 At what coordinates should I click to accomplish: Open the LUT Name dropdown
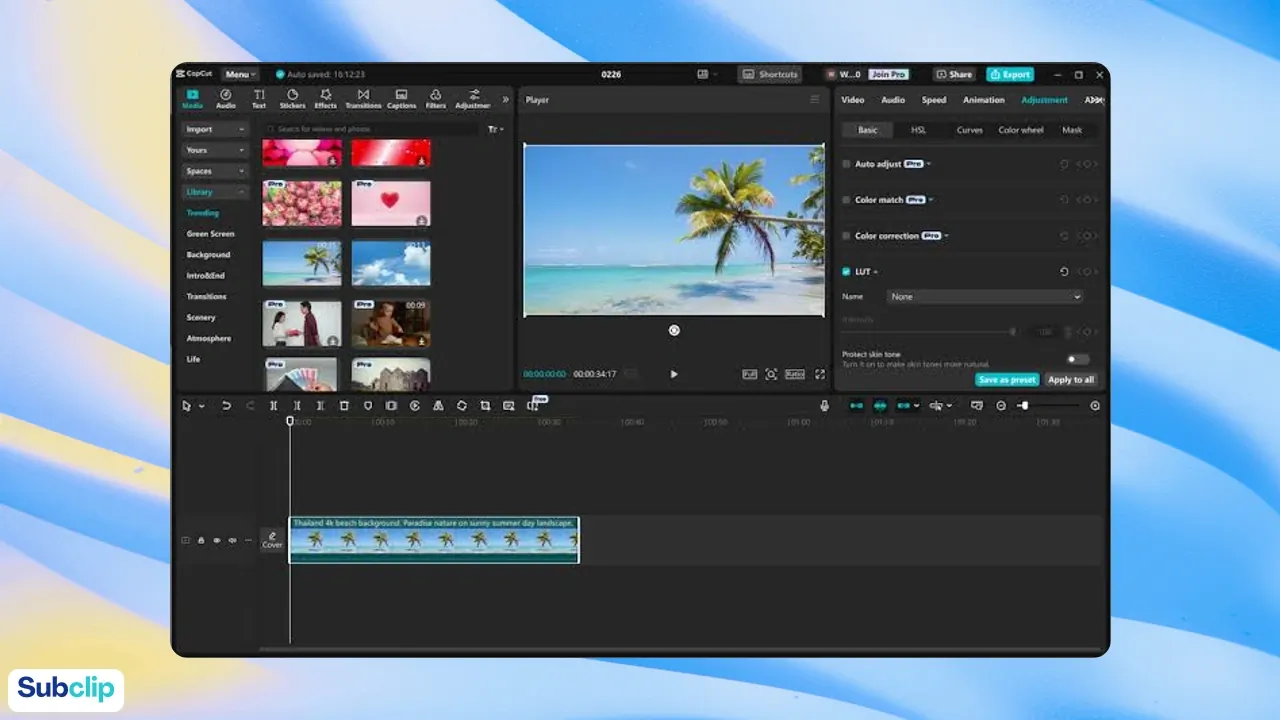[985, 297]
